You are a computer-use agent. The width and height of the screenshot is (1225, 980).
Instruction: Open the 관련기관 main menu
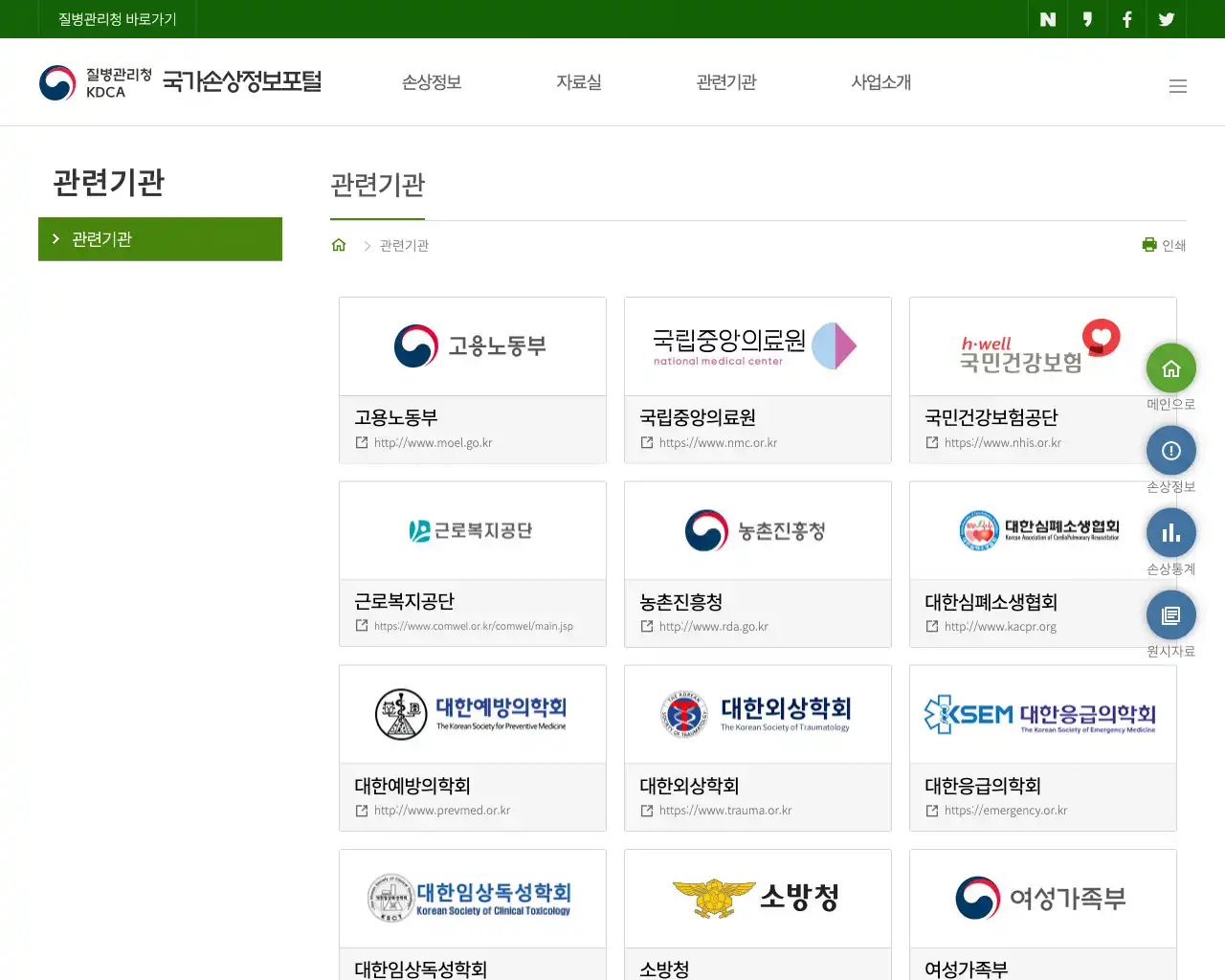pyautogui.click(x=726, y=82)
